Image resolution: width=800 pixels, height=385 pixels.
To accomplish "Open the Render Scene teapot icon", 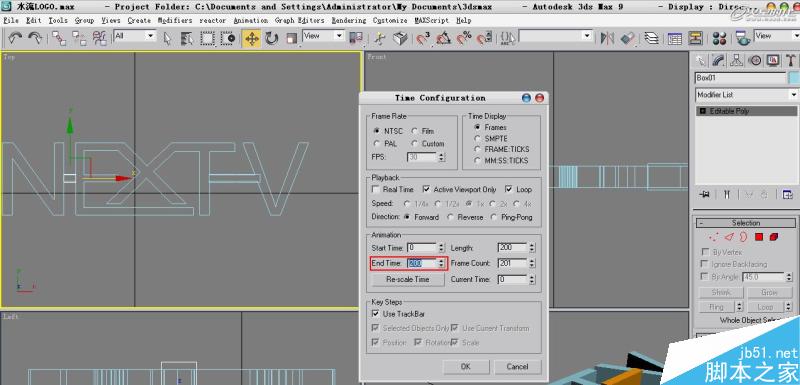I will tap(743, 38).
